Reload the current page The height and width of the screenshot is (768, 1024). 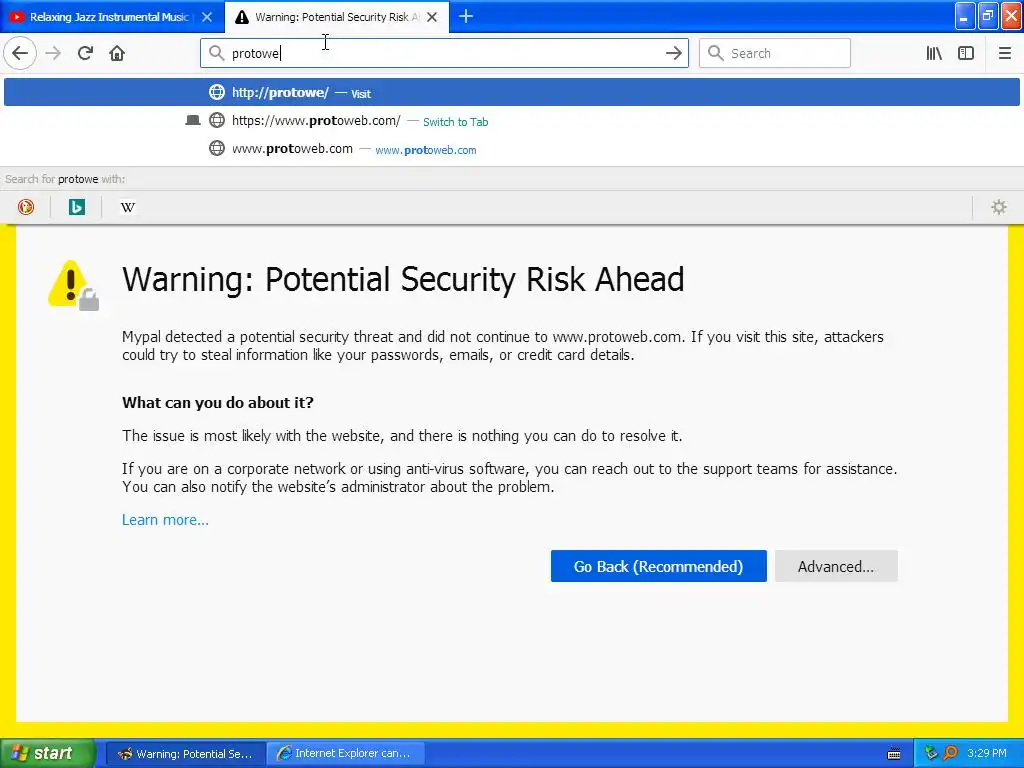(x=86, y=53)
